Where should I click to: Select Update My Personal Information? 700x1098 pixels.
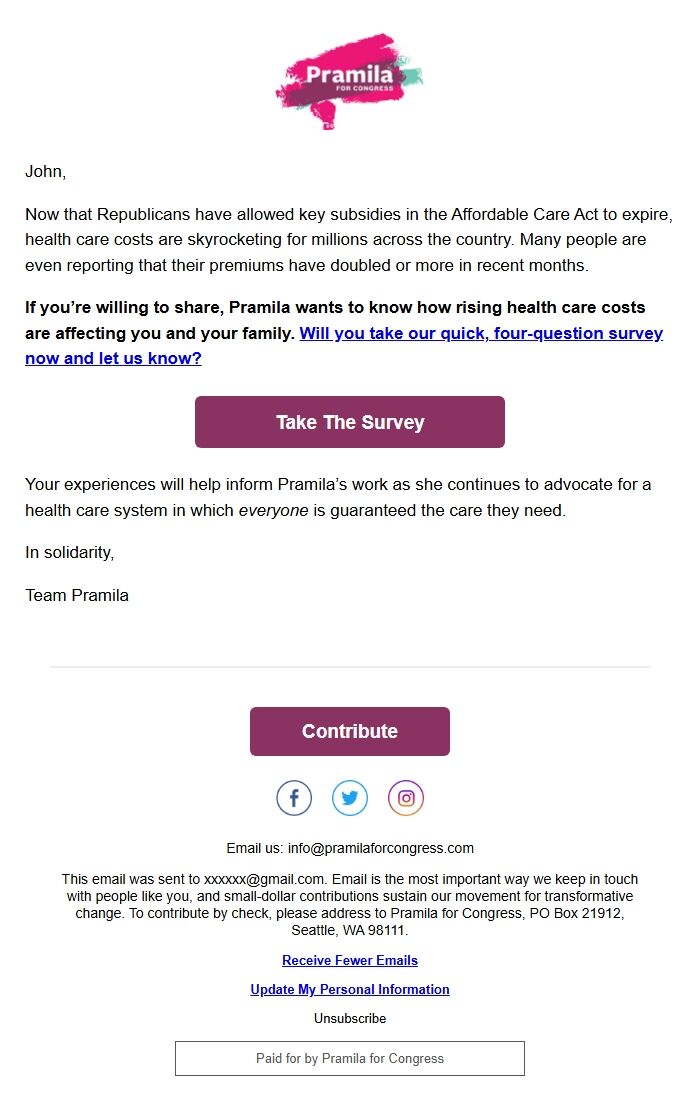(349, 989)
